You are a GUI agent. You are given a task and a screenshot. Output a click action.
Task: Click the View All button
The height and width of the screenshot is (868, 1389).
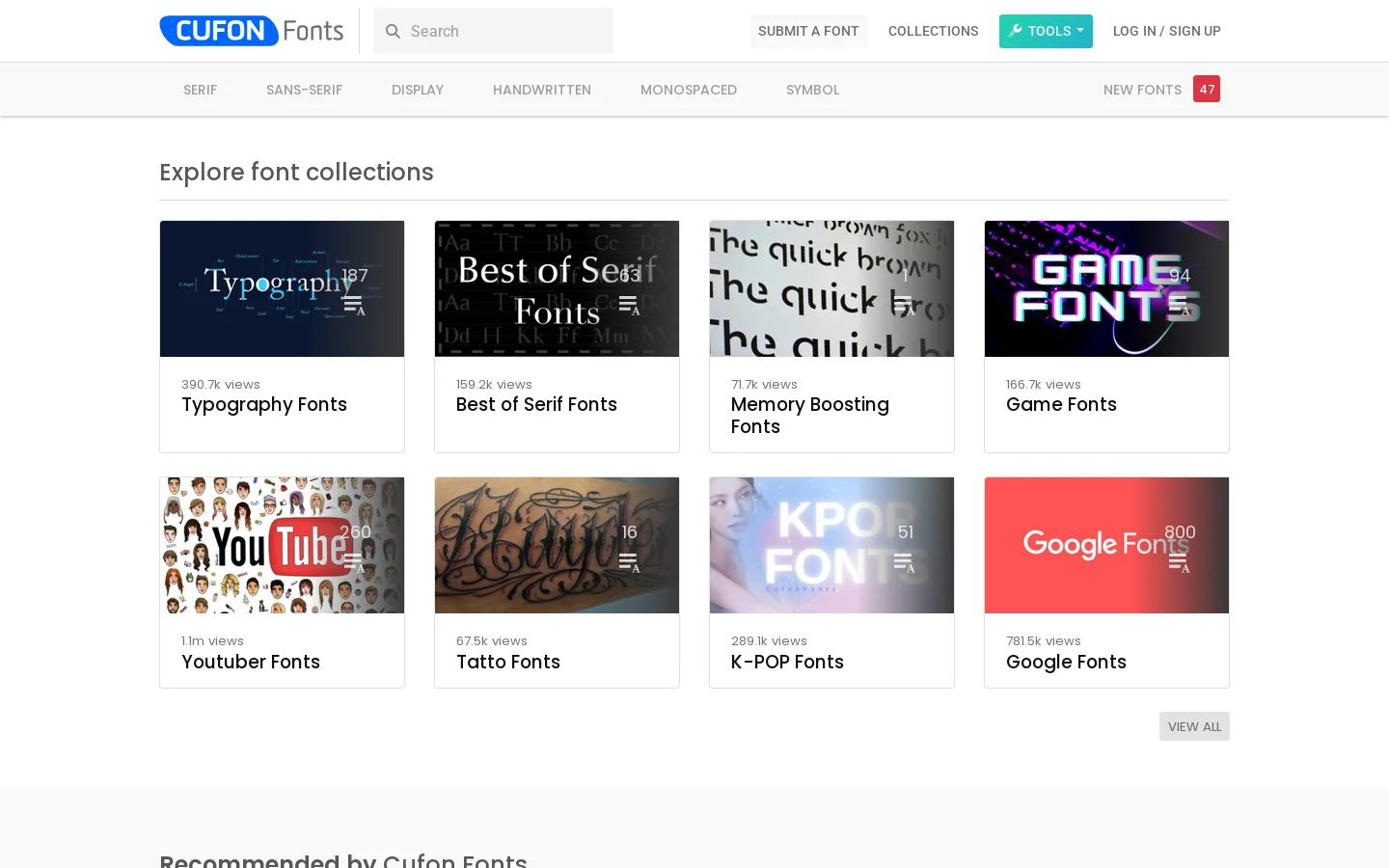pyautogui.click(x=1194, y=726)
